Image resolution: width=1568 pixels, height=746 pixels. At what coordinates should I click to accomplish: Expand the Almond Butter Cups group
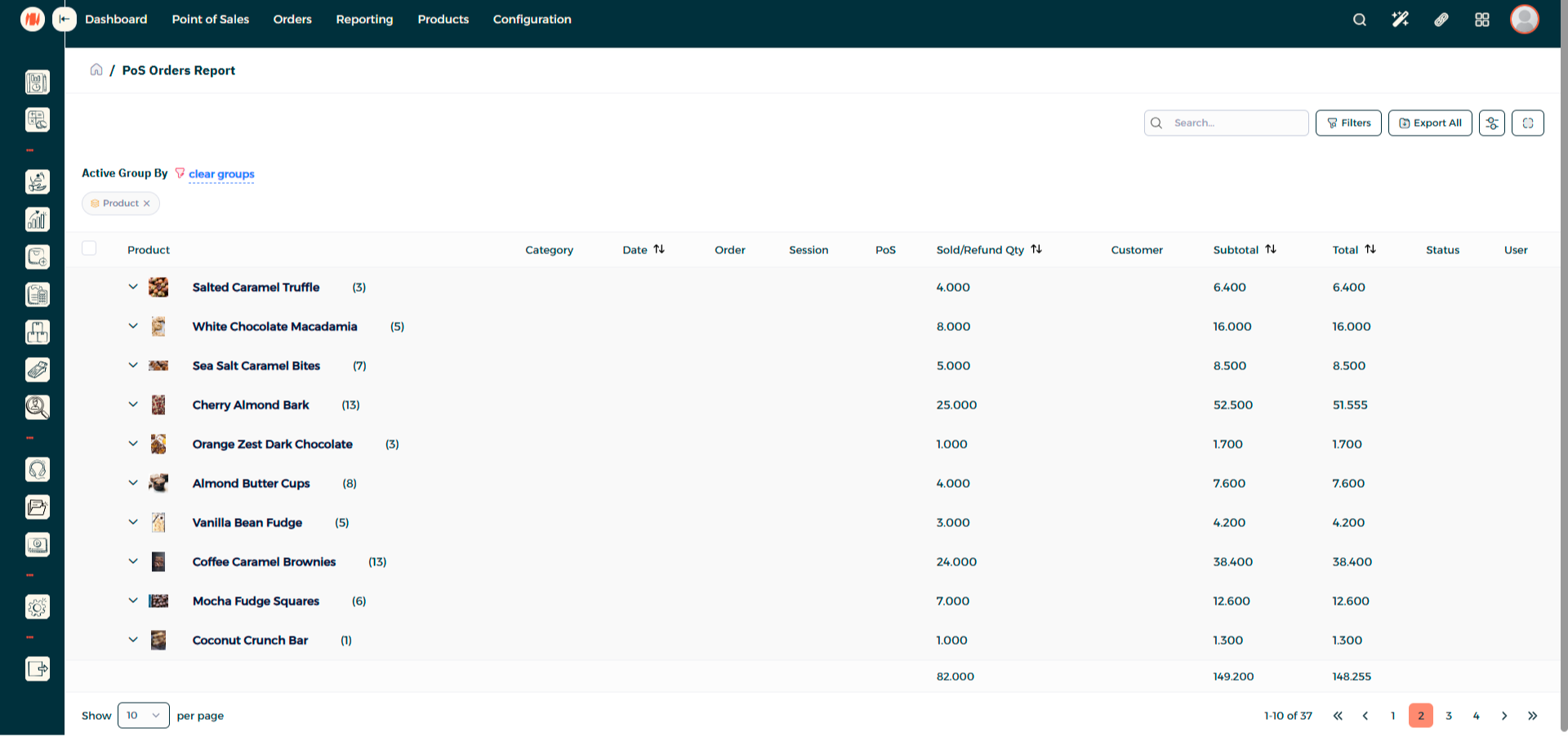[x=133, y=483]
